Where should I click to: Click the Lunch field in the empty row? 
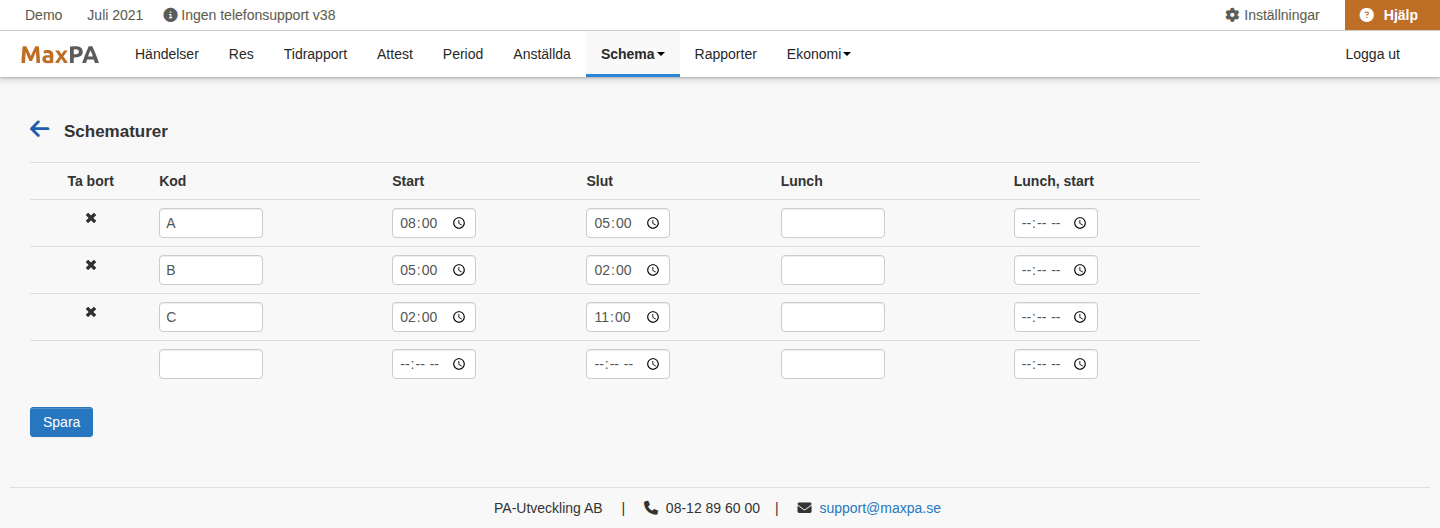(x=833, y=364)
